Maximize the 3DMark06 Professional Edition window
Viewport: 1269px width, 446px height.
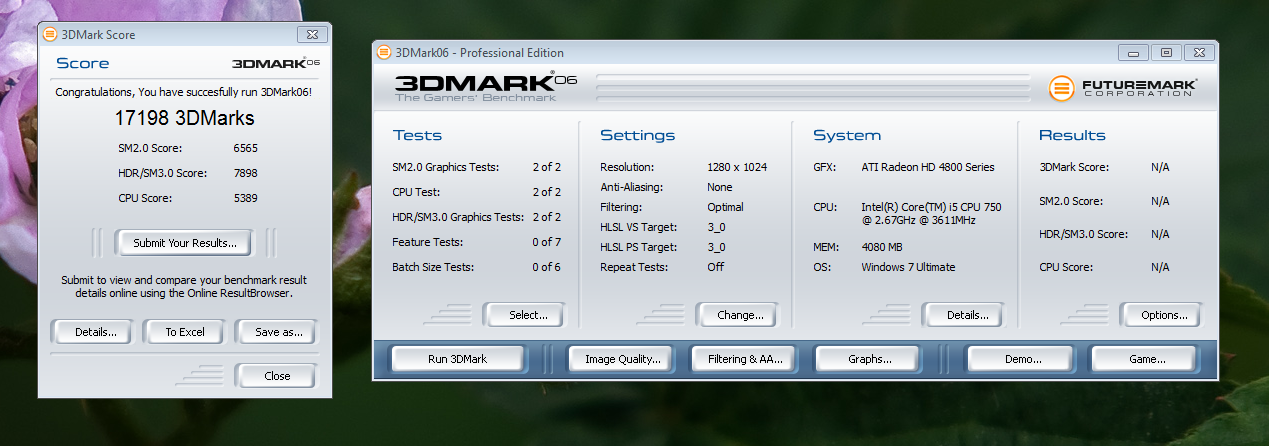click(1165, 53)
